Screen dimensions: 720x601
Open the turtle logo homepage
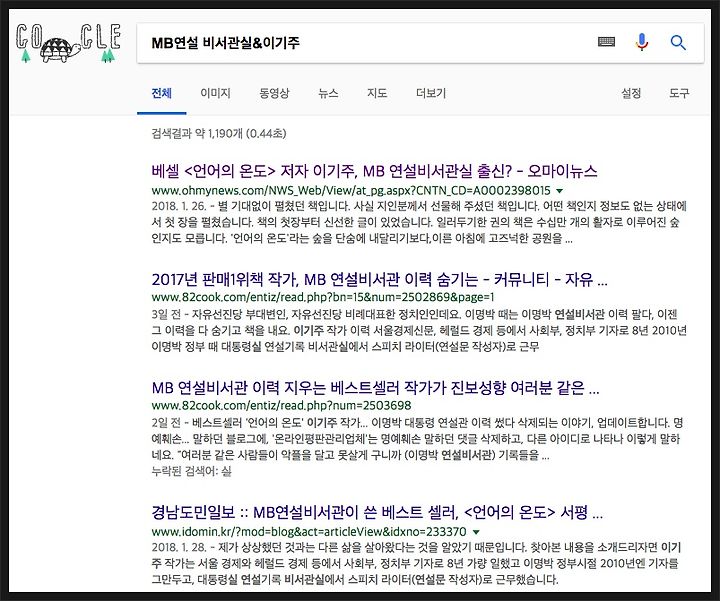click(68, 43)
